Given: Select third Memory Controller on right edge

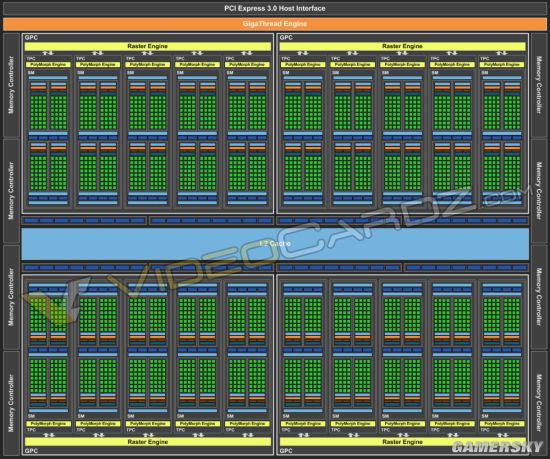Looking at the screenshot, I should click(x=539, y=297).
